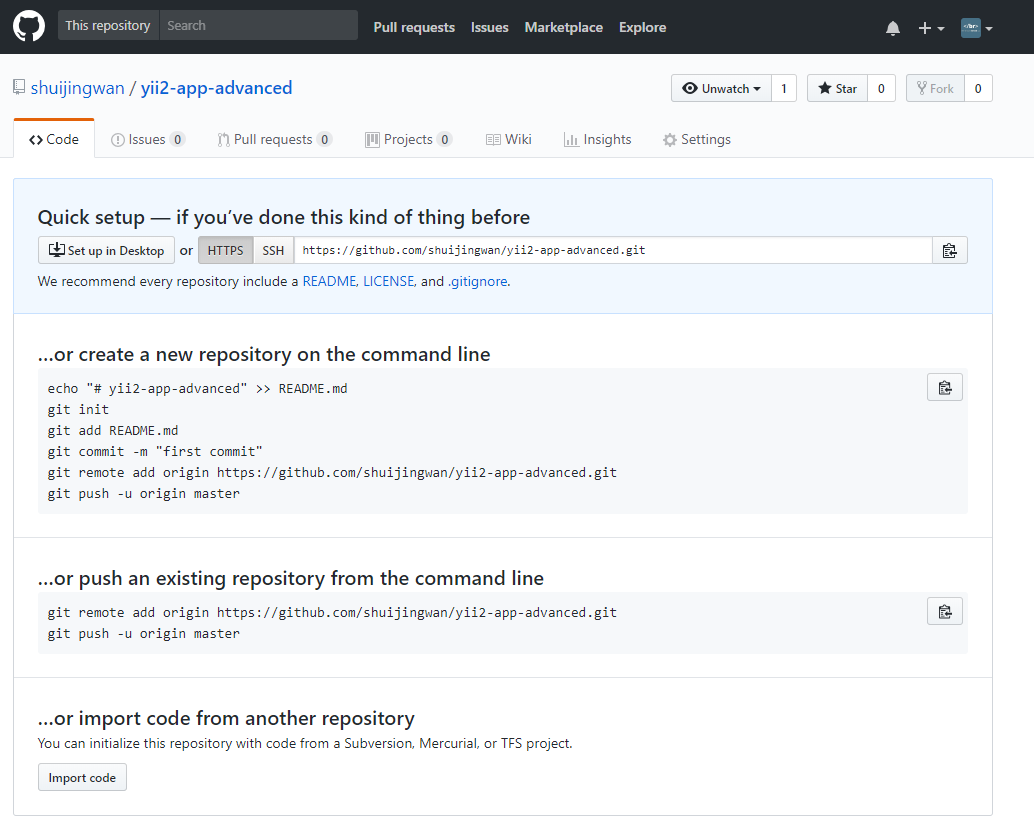Open the Settings tab
Image resolution: width=1034 pixels, height=837 pixels.
(696, 140)
